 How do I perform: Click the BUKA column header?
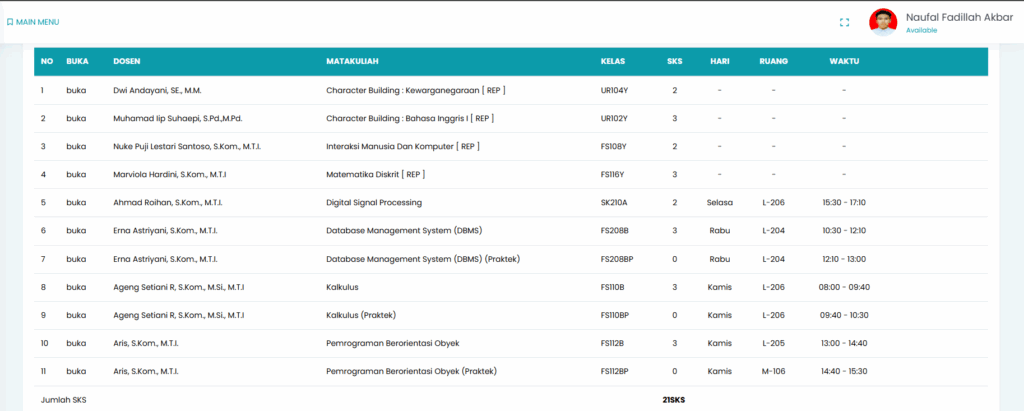point(77,61)
